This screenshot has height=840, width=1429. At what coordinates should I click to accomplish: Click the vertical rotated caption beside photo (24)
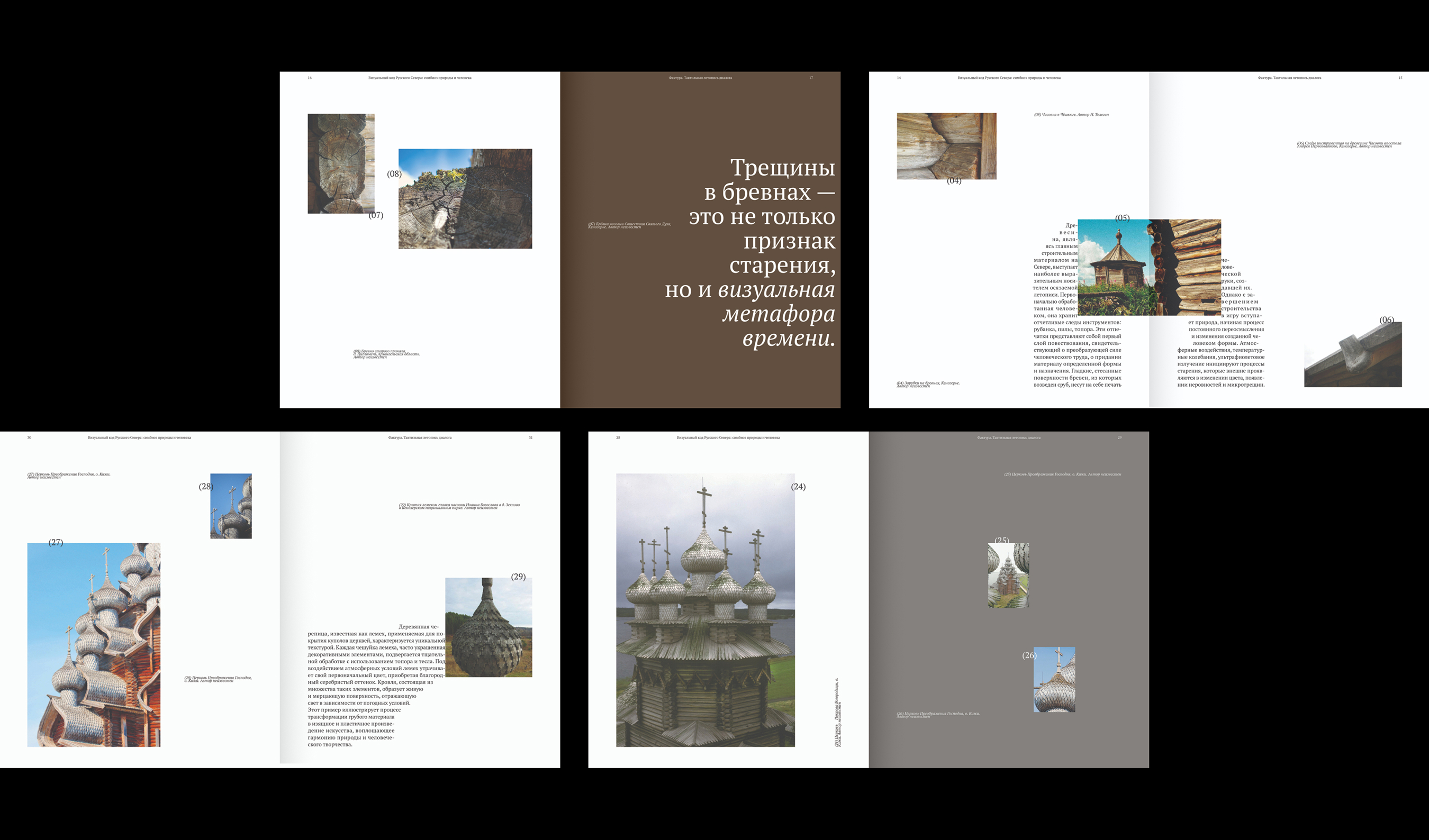(838, 712)
